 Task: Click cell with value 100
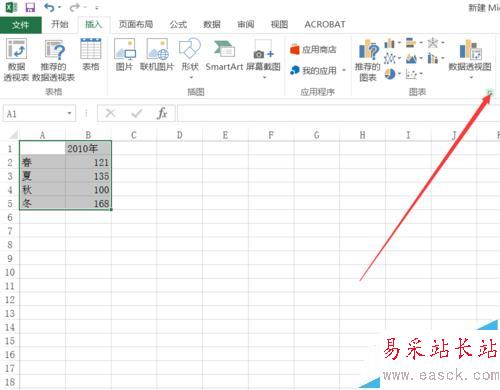coord(88,190)
